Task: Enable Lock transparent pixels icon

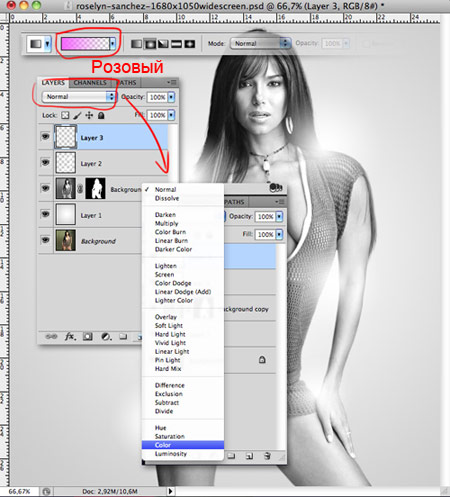Action: (x=65, y=115)
